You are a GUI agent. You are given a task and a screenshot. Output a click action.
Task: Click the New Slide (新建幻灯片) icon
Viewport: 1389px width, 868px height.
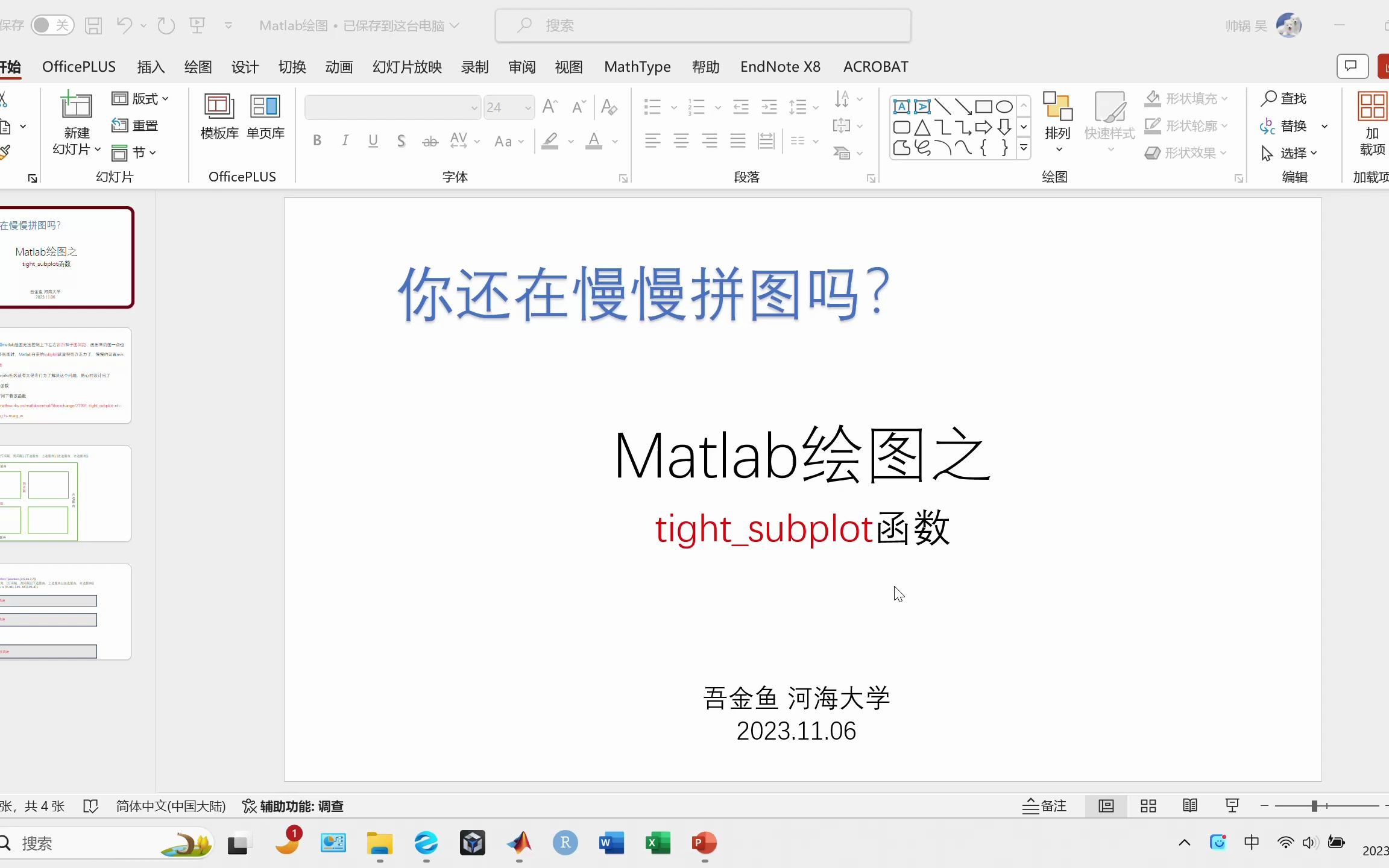tap(77, 107)
